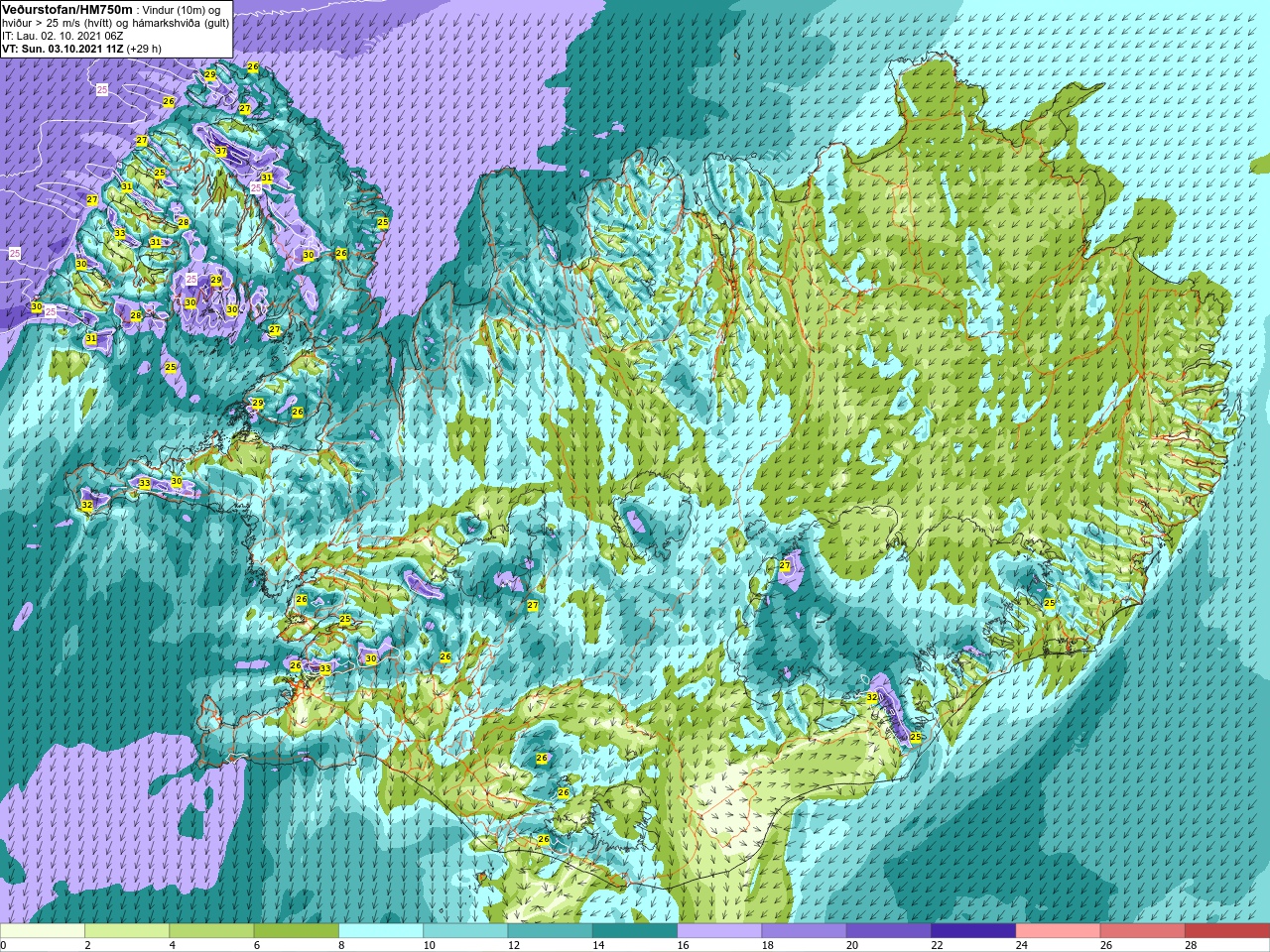Click the legend scale label '0'
The width and height of the screenshot is (1270, 952).
pos(3,945)
